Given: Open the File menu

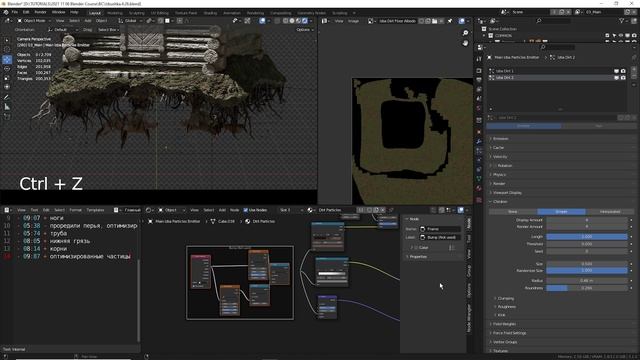Looking at the screenshot, I should point(15,12).
